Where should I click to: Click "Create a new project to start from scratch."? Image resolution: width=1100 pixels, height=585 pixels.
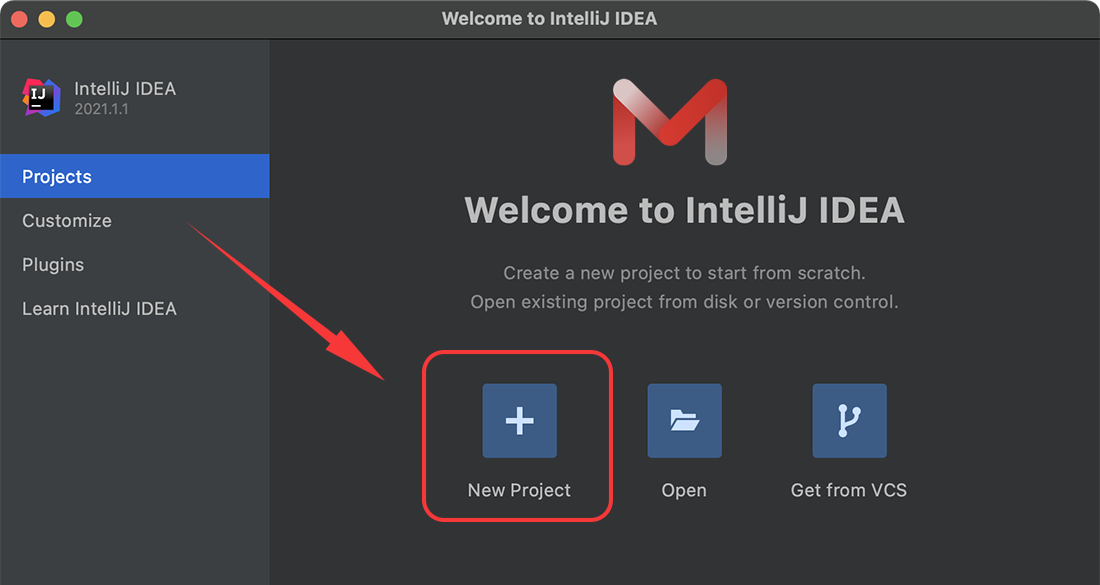click(x=684, y=273)
